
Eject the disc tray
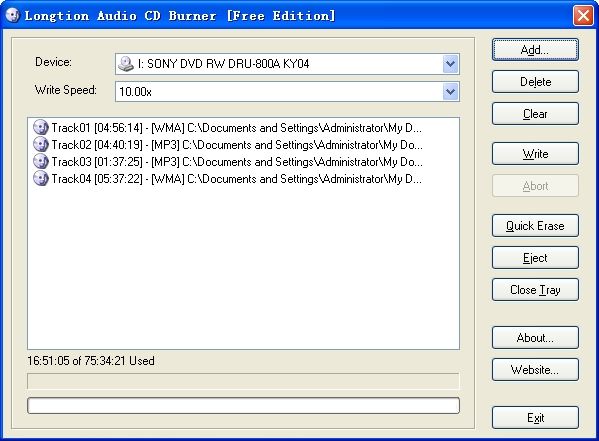(535, 258)
